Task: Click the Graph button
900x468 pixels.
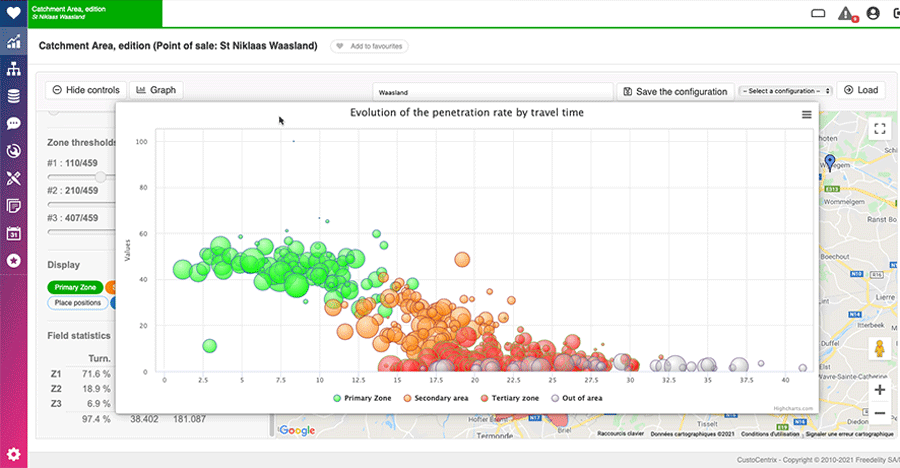Action: pos(155,90)
